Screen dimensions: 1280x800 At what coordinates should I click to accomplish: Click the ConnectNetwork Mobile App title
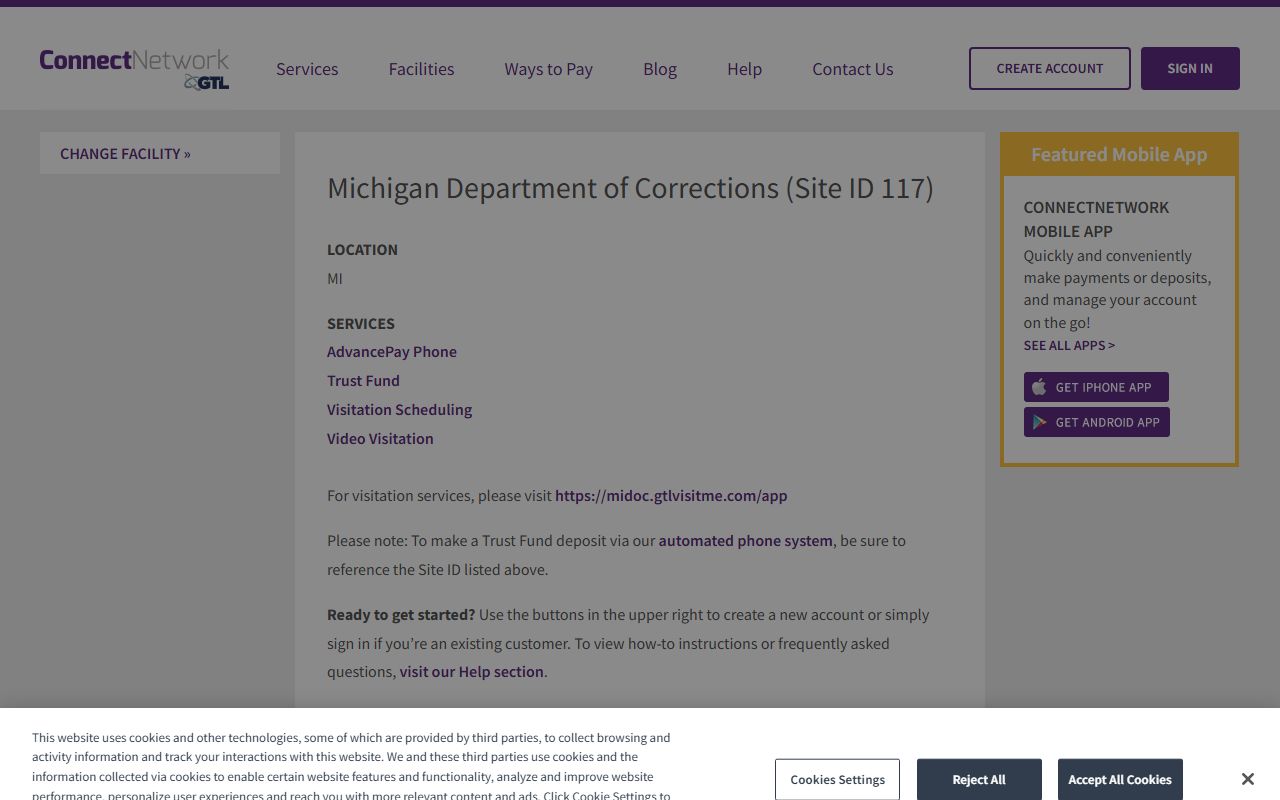point(1096,219)
